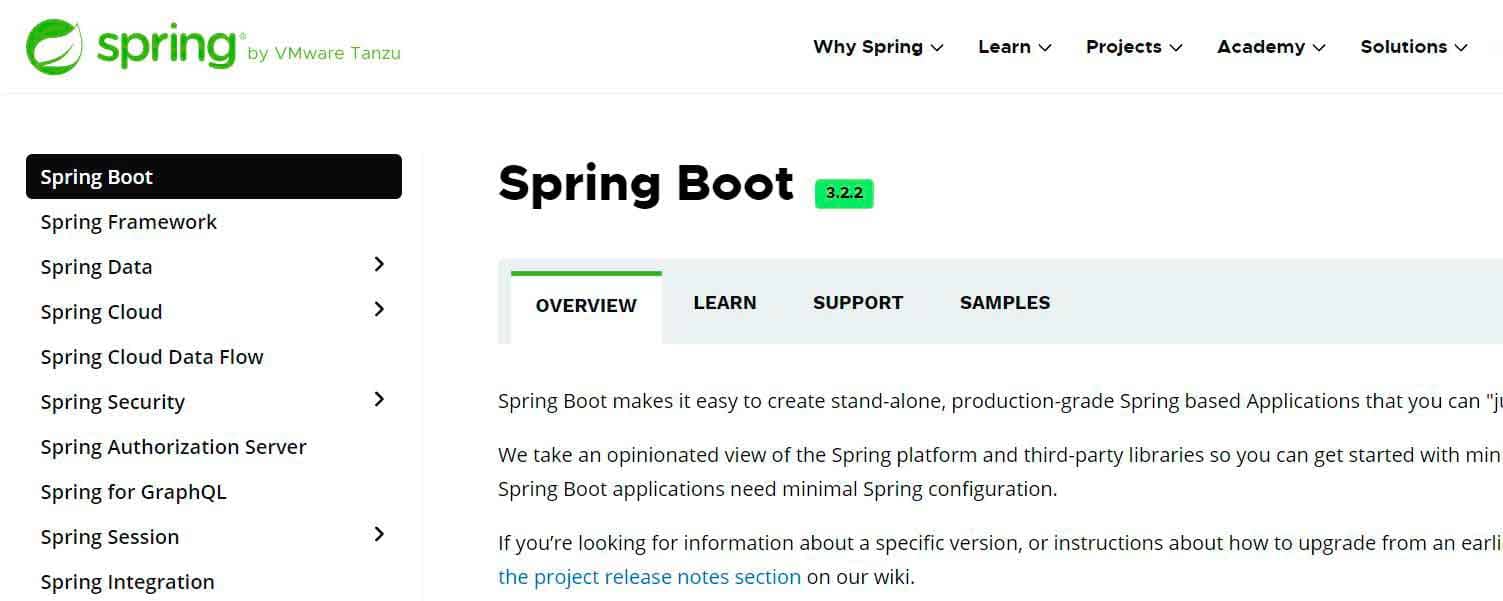Open the Spring Security project link
1503x601 pixels.
pos(113,402)
